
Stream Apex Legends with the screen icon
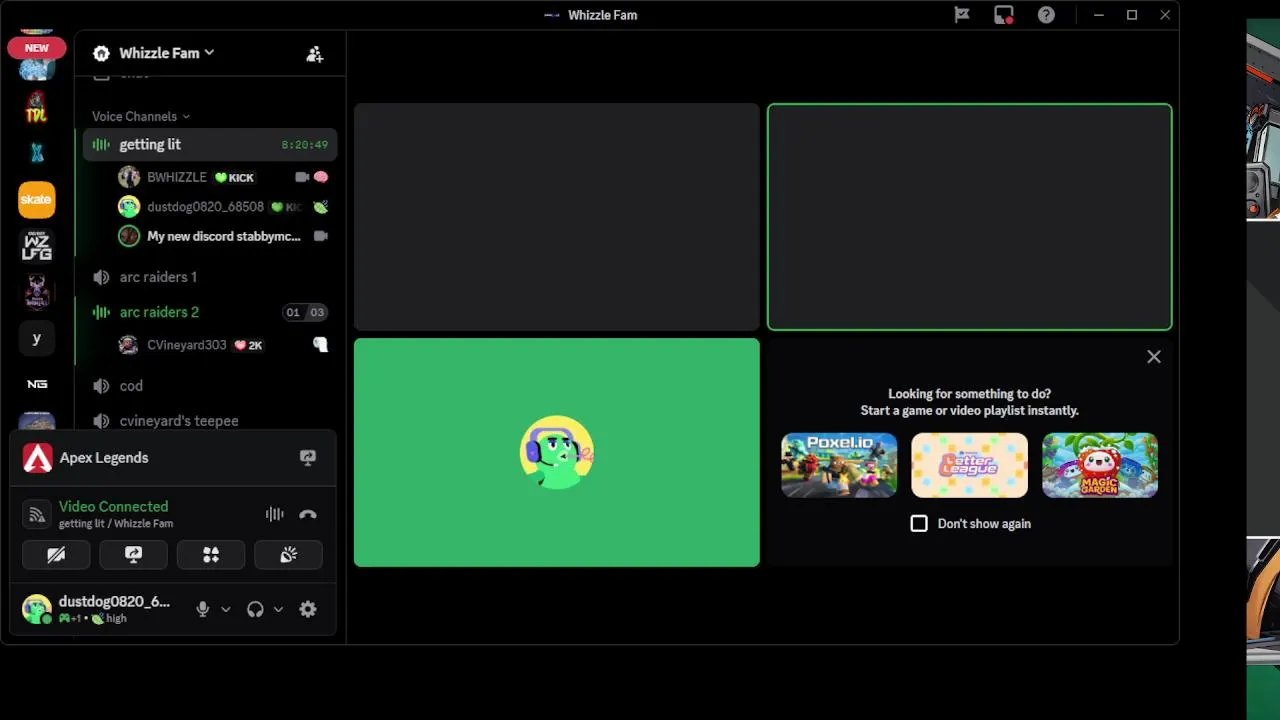pyautogui.click(x=307, y=458)
